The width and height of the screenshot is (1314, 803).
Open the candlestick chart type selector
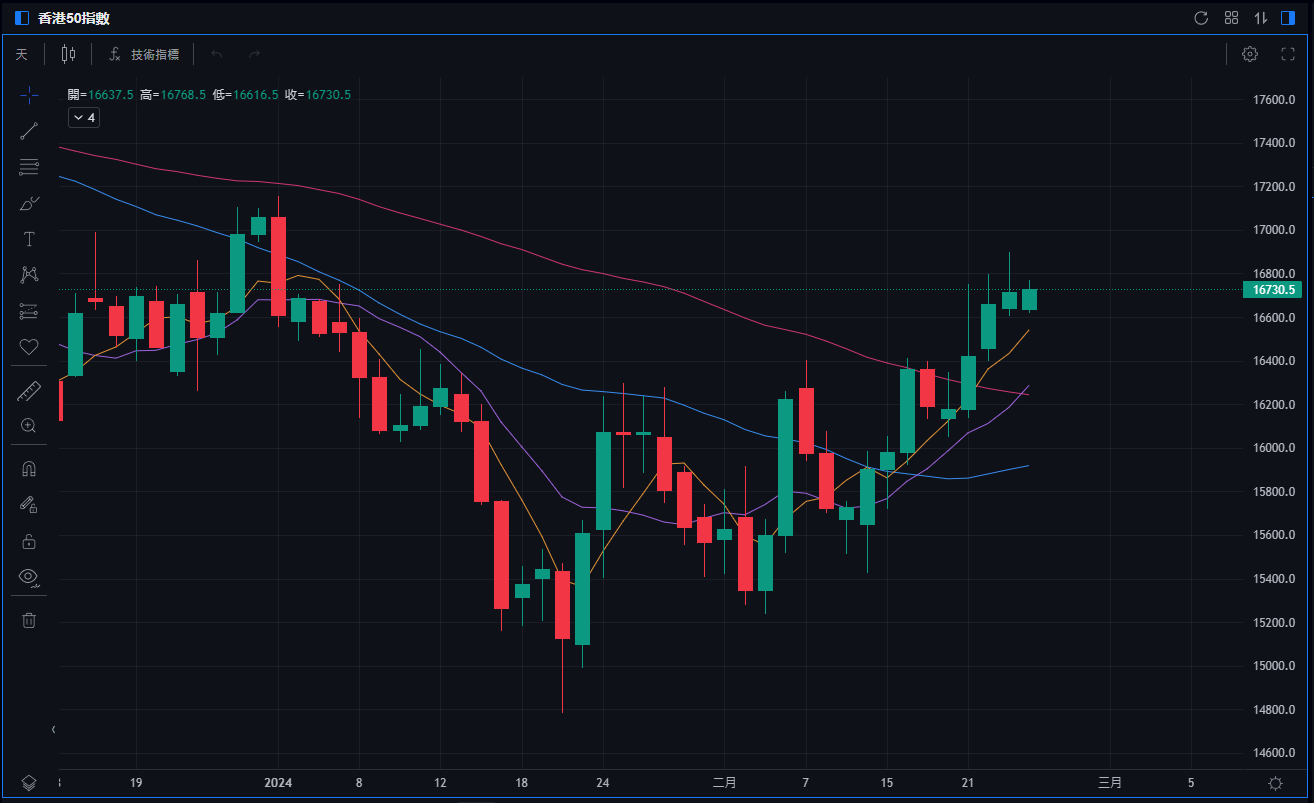tap(68, 54)
